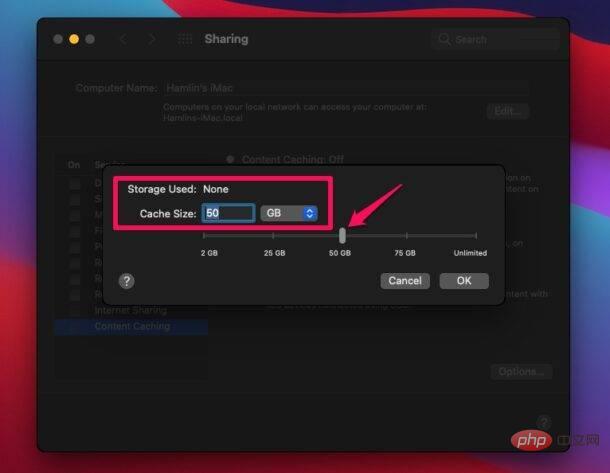This screenshot has height=473, width=610.
Task: Click the cache size slider handle at 50 GB
Action: 343,235
